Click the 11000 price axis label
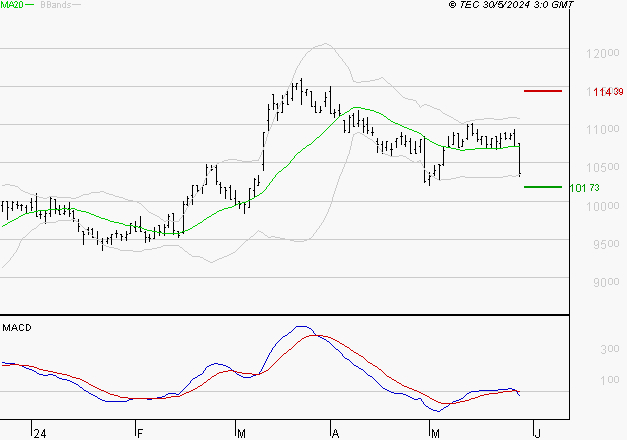Image resolution: width=627 pixels, height=440 pixels. [603, 129]
